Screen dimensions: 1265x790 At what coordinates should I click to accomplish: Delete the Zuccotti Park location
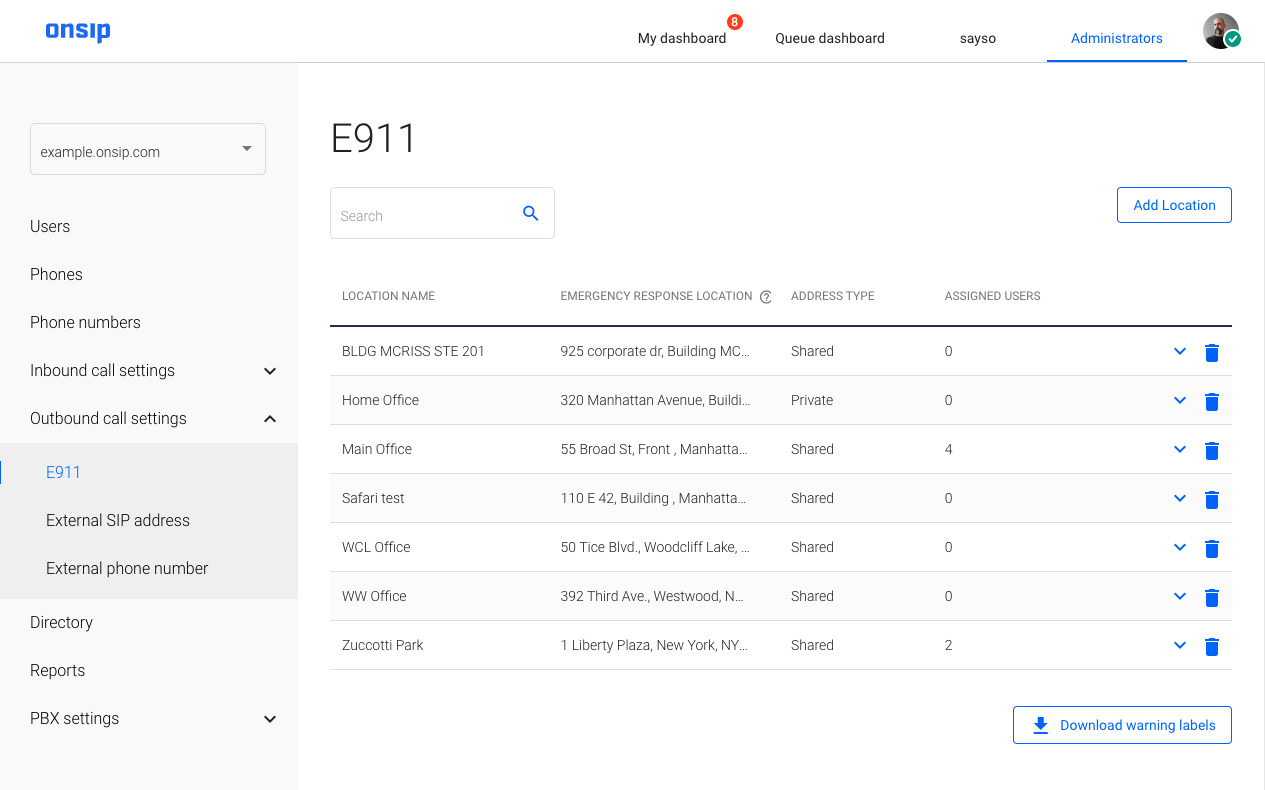(x=1212, y=646)
